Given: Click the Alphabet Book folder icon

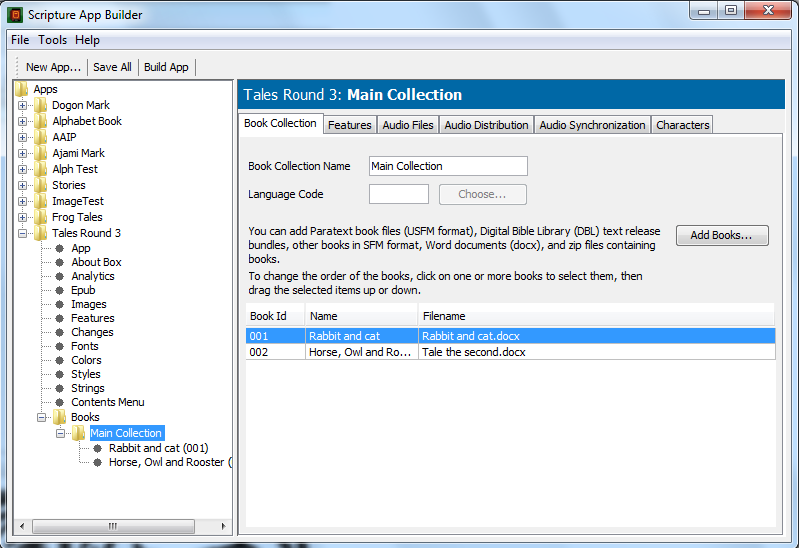Looking at the screenshot, I should coord(41,121).
